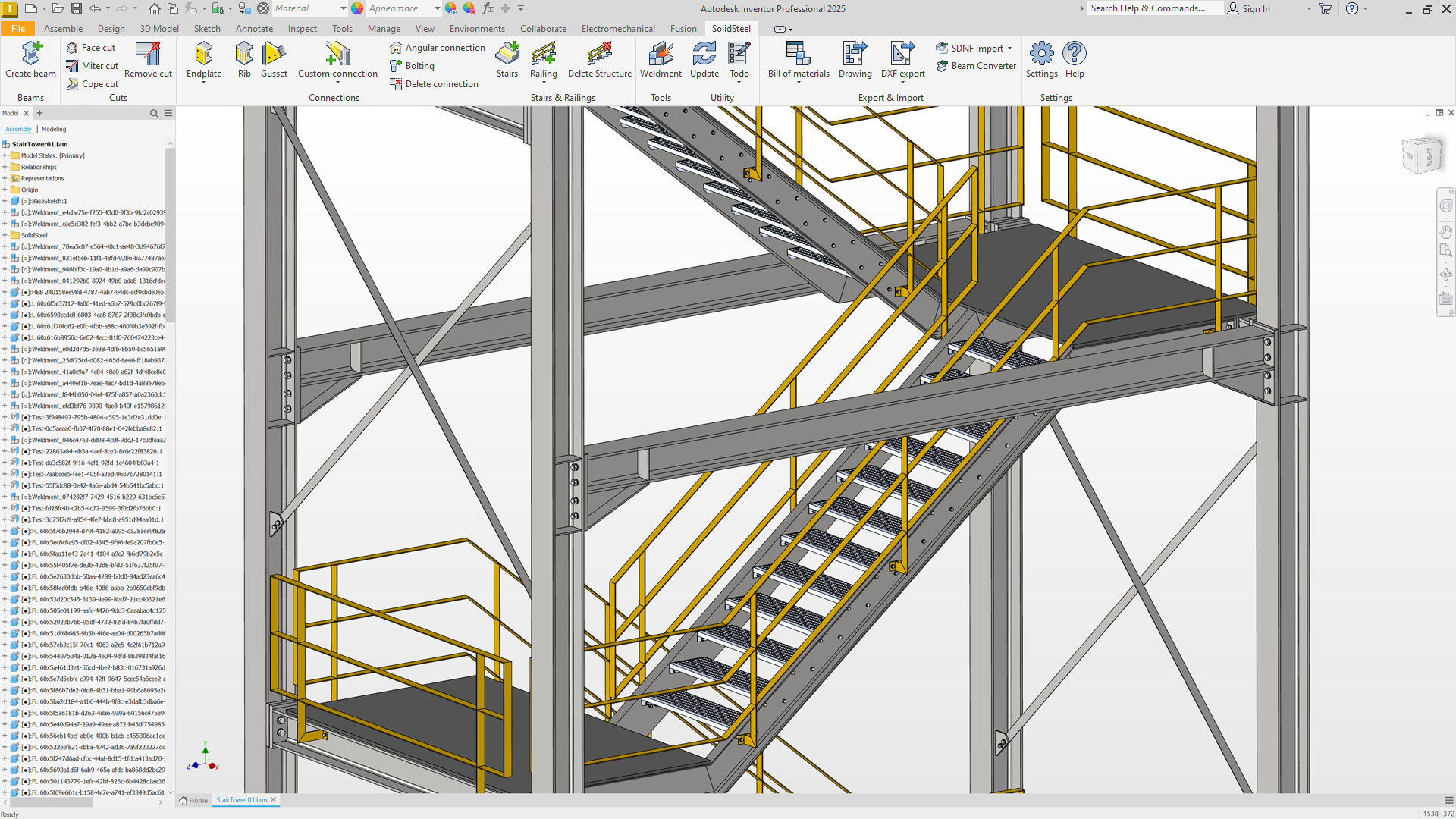The width and height of the screenshot is (1456, 819).
Task: Click the Bill of materials icon
Action: (798, 55)
